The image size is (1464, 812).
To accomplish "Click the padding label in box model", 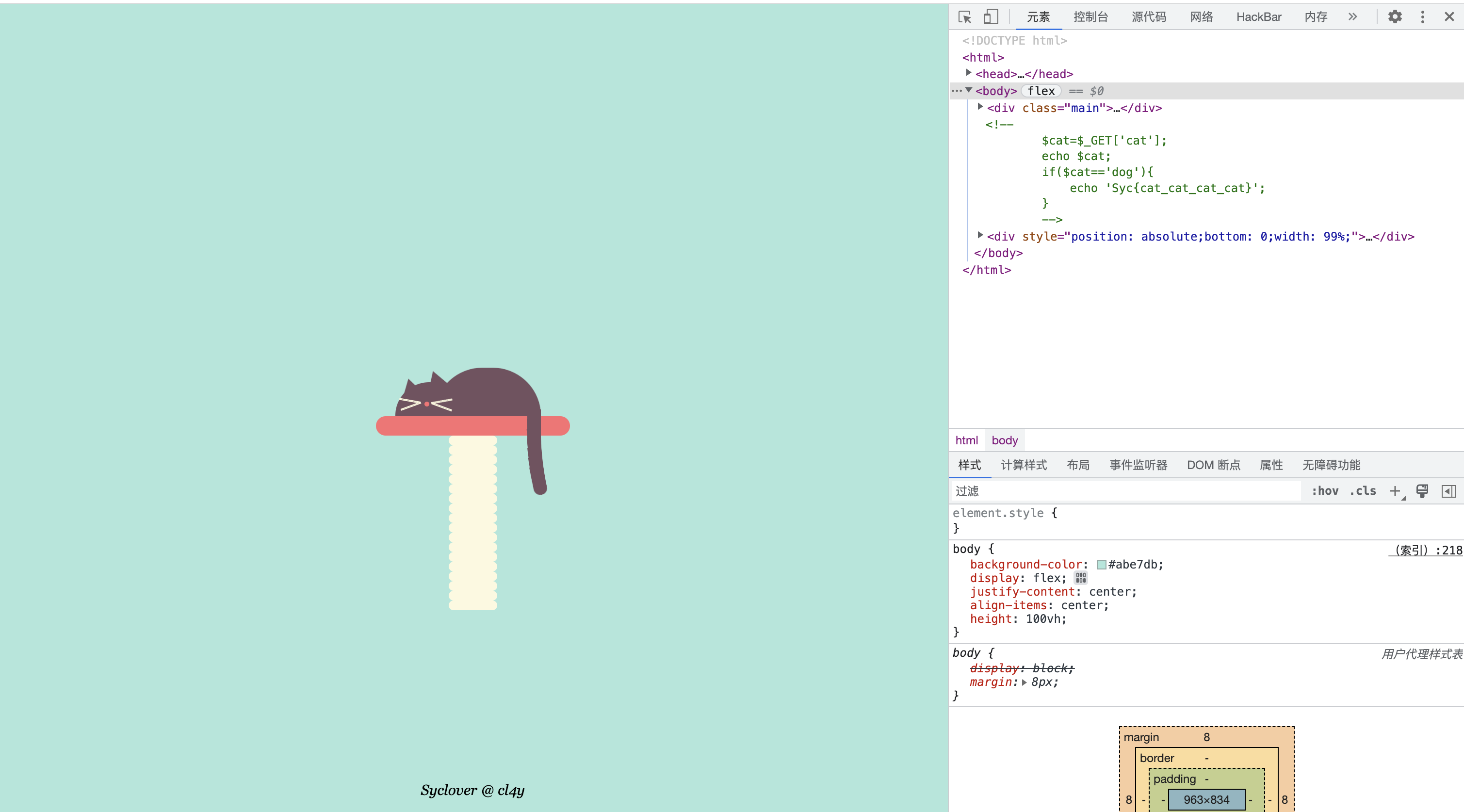I will [1174, 779].
